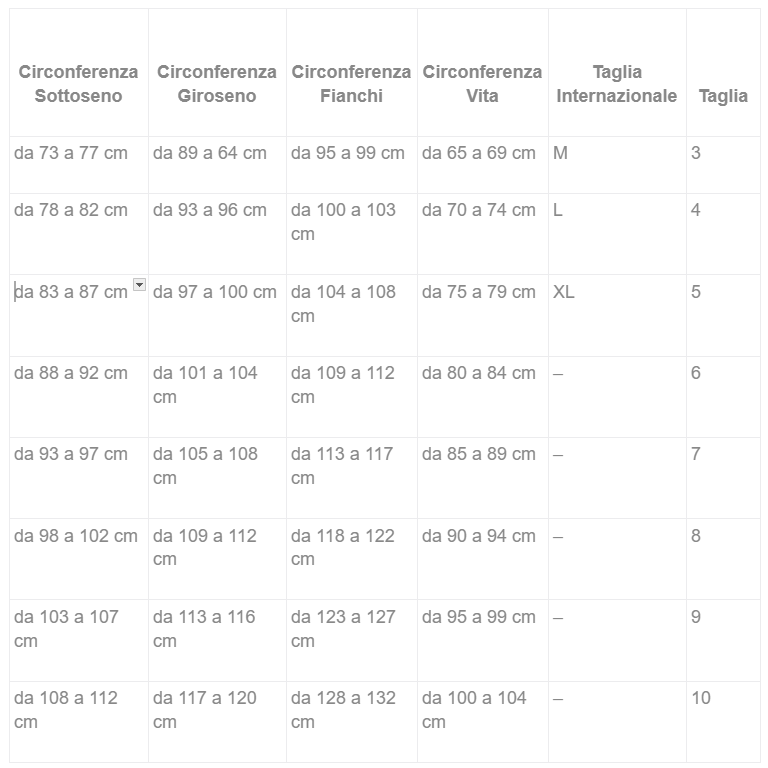The width and height of the screenshot is (768, 768).
Task: Select the 'da 70 a 74 cm' cell
Action: tap(479, 210)
